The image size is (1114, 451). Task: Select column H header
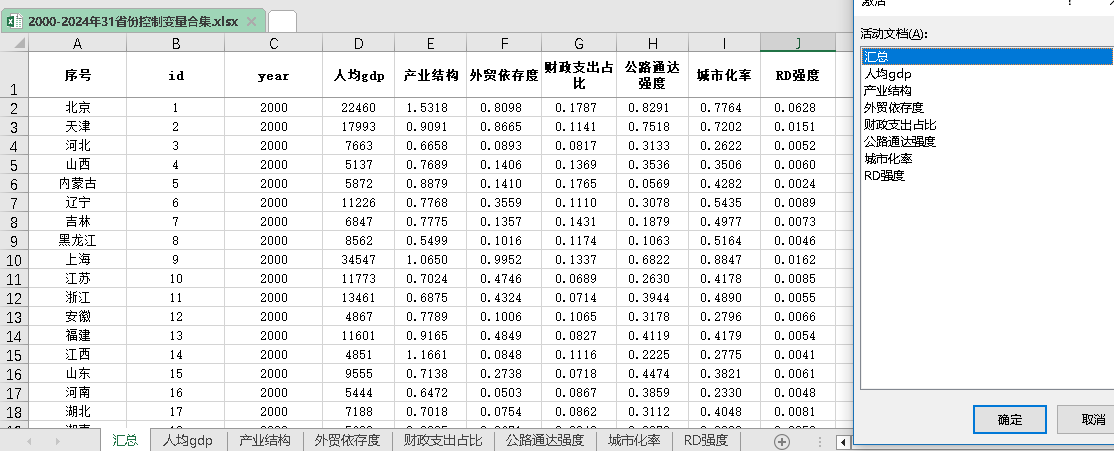point(652,43)
